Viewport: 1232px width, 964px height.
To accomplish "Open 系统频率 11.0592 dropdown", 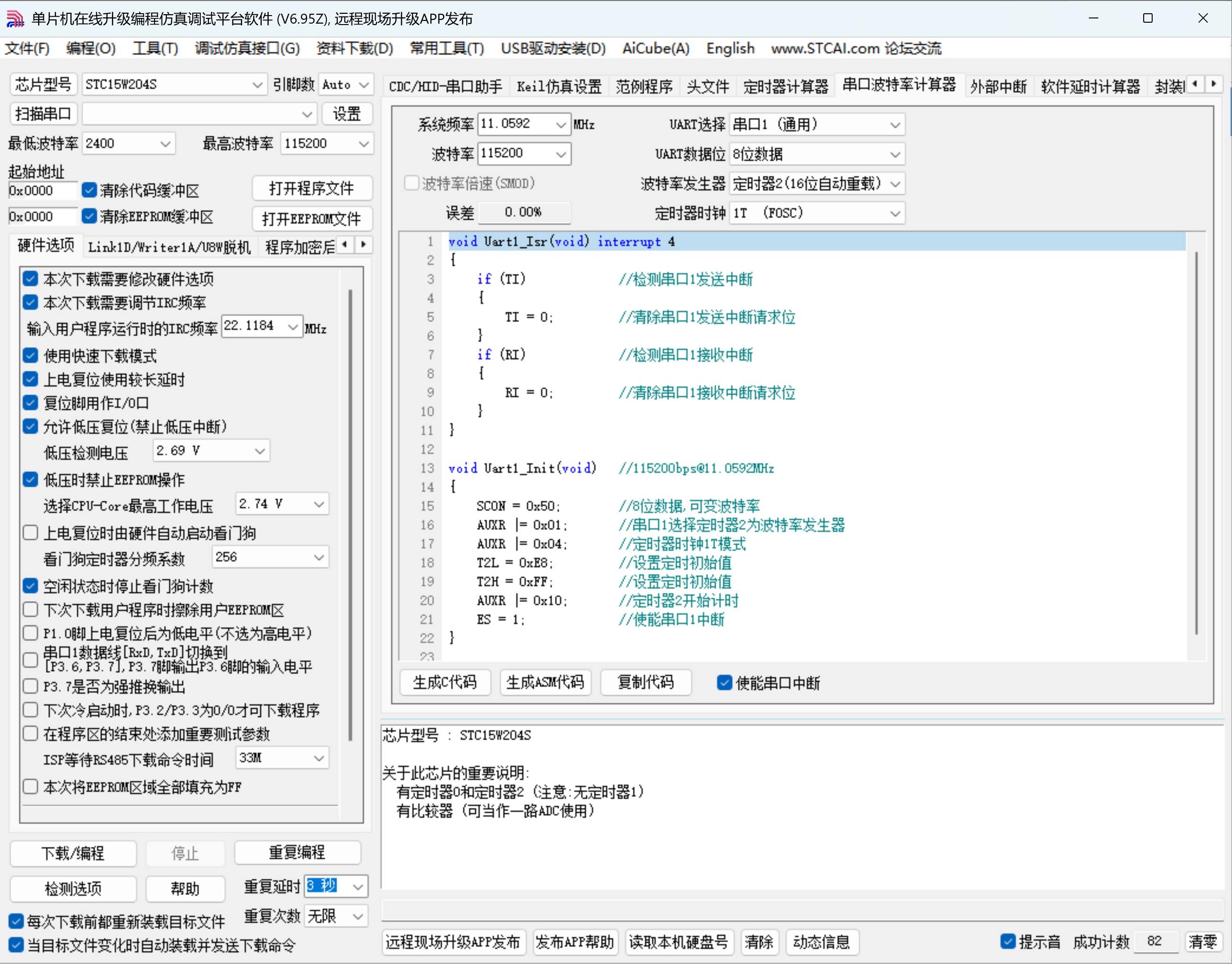I will coord(561,124).
